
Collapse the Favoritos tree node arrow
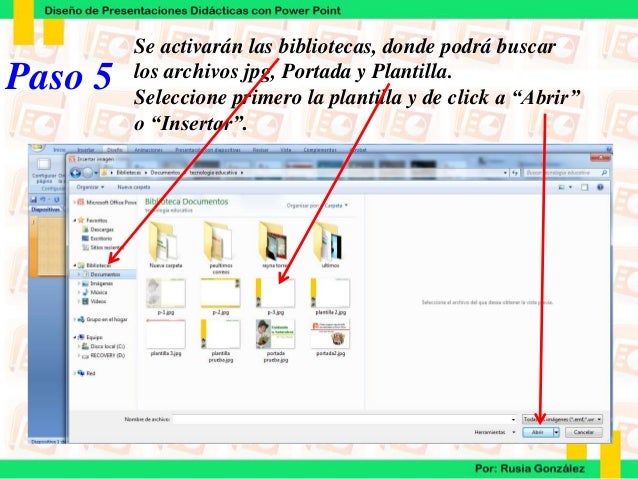(x=75, y=220)
